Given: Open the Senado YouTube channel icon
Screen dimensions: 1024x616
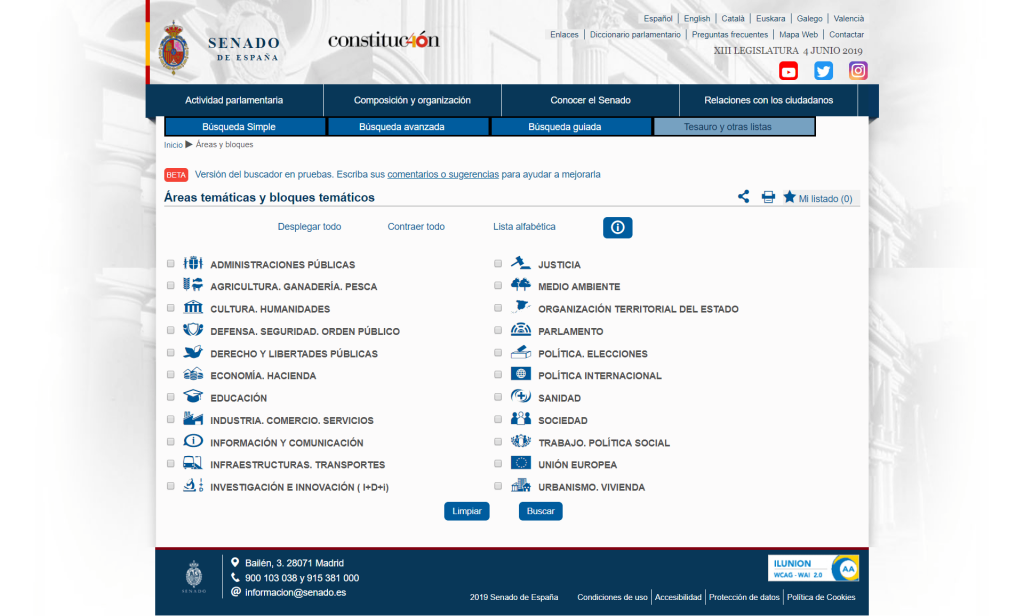Looking at the screenshot, I should (x=789, y=71).
